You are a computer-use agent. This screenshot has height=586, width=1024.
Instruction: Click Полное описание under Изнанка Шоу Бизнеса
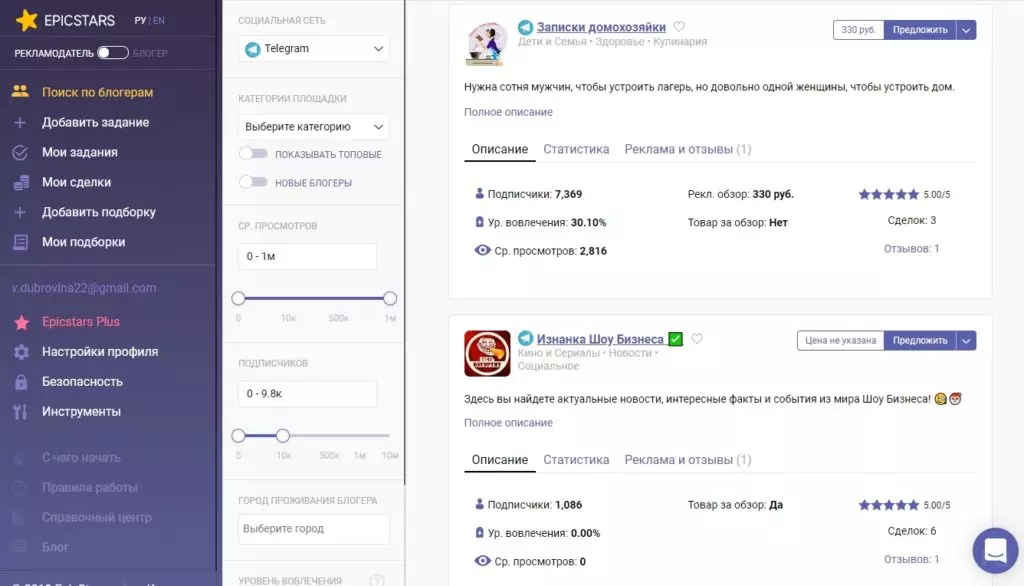pos(508,423)
